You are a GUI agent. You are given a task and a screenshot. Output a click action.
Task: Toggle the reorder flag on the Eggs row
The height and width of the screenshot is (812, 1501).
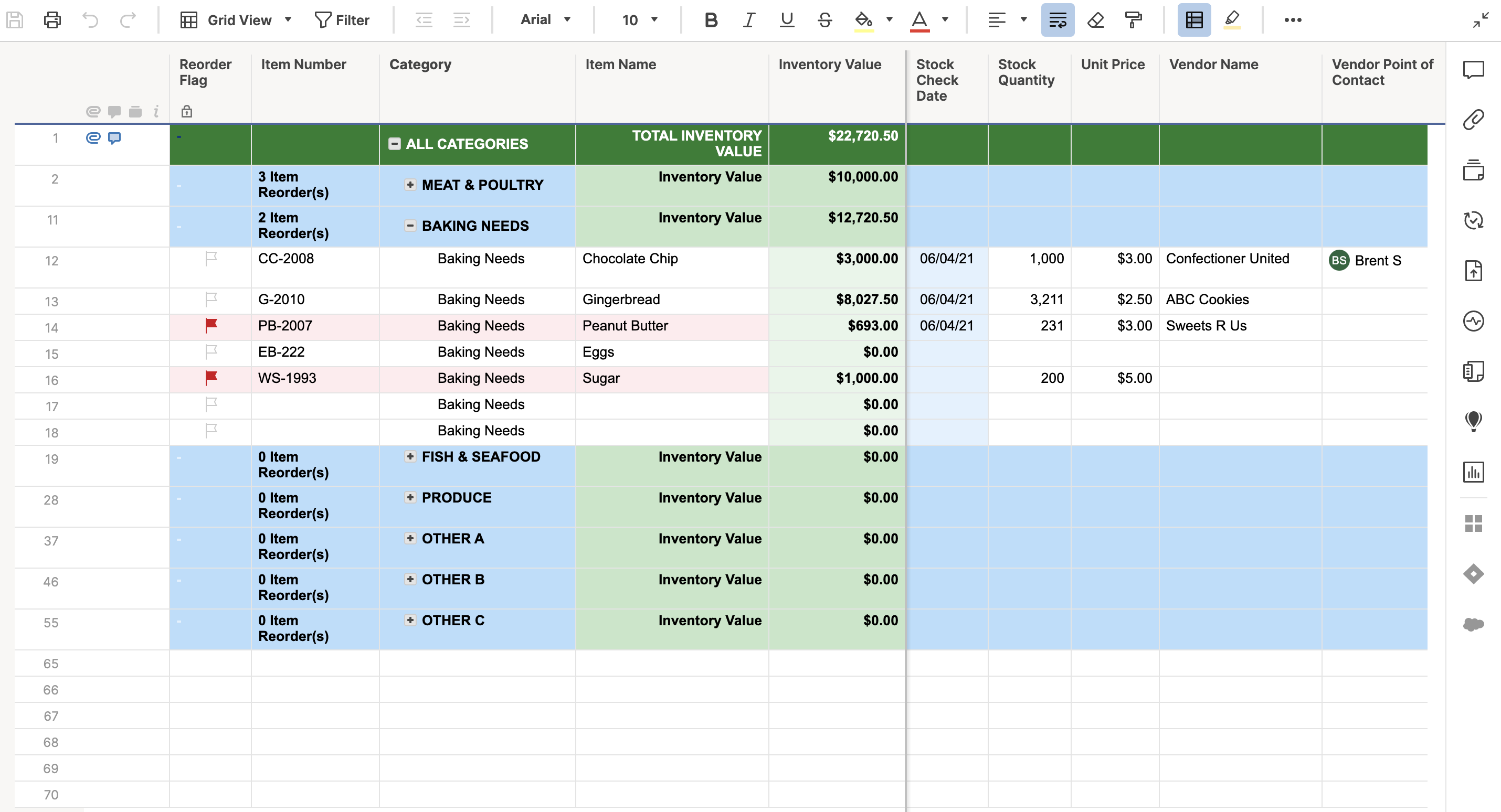pos(211,352)
